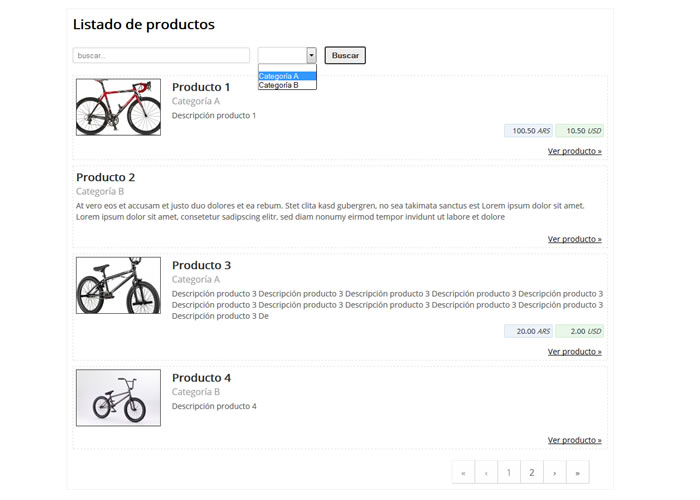The height and width of the screenshot is (500, 700).
Task: Open page 1 in pagination
Action: pos(509,472)
